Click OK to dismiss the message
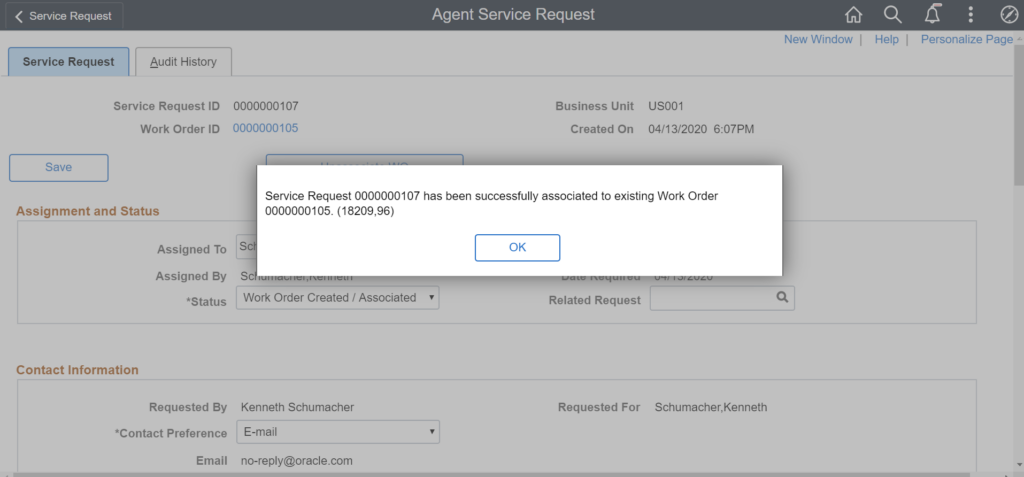Screen dimensions: 1024x477 pos(517,248)
